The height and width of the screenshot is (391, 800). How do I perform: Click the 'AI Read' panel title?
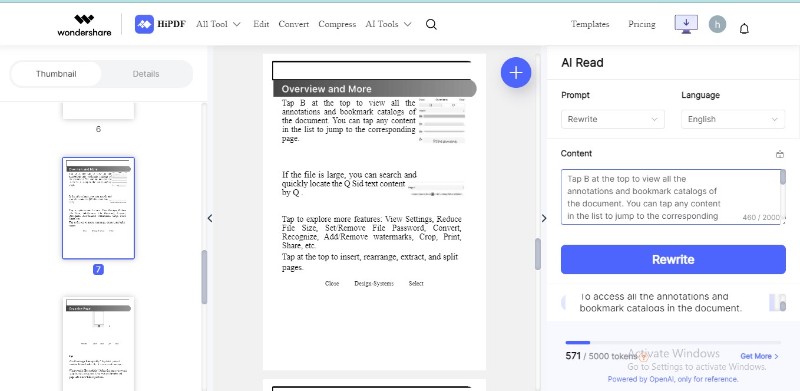pos(582,63)
